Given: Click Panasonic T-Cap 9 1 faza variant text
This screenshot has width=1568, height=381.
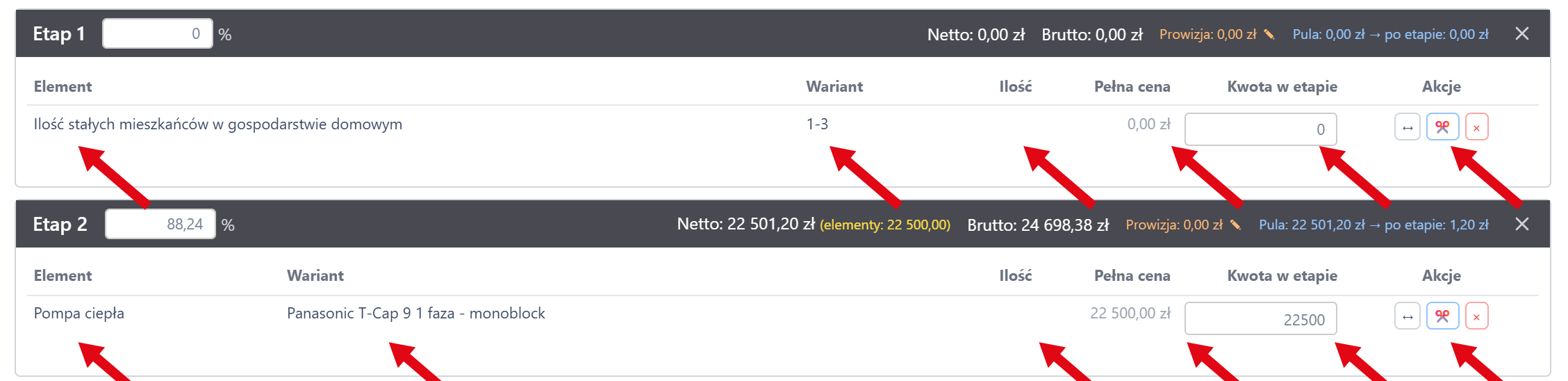Looking at the screenshot, I should (x=415, y=314).
